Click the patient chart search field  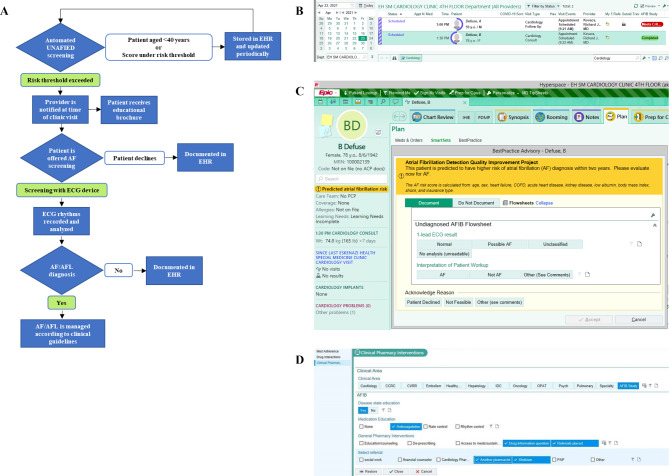click(352, 179)
